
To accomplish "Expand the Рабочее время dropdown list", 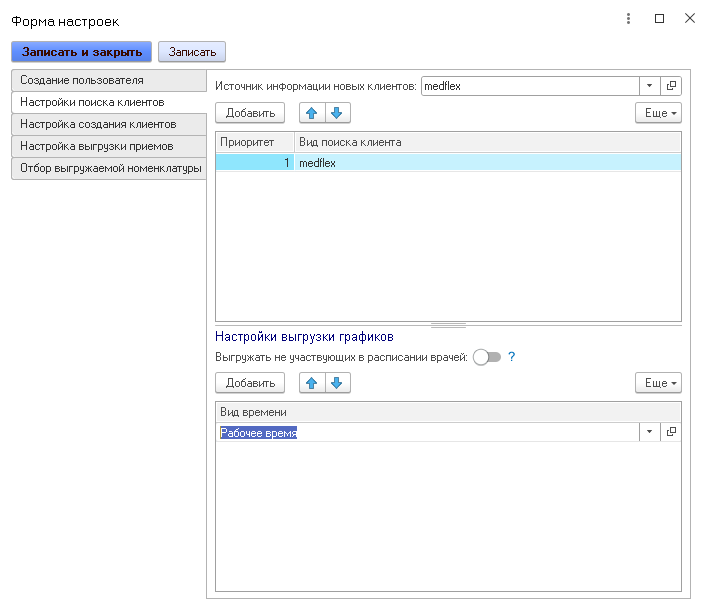I will (x=649, y=432).
